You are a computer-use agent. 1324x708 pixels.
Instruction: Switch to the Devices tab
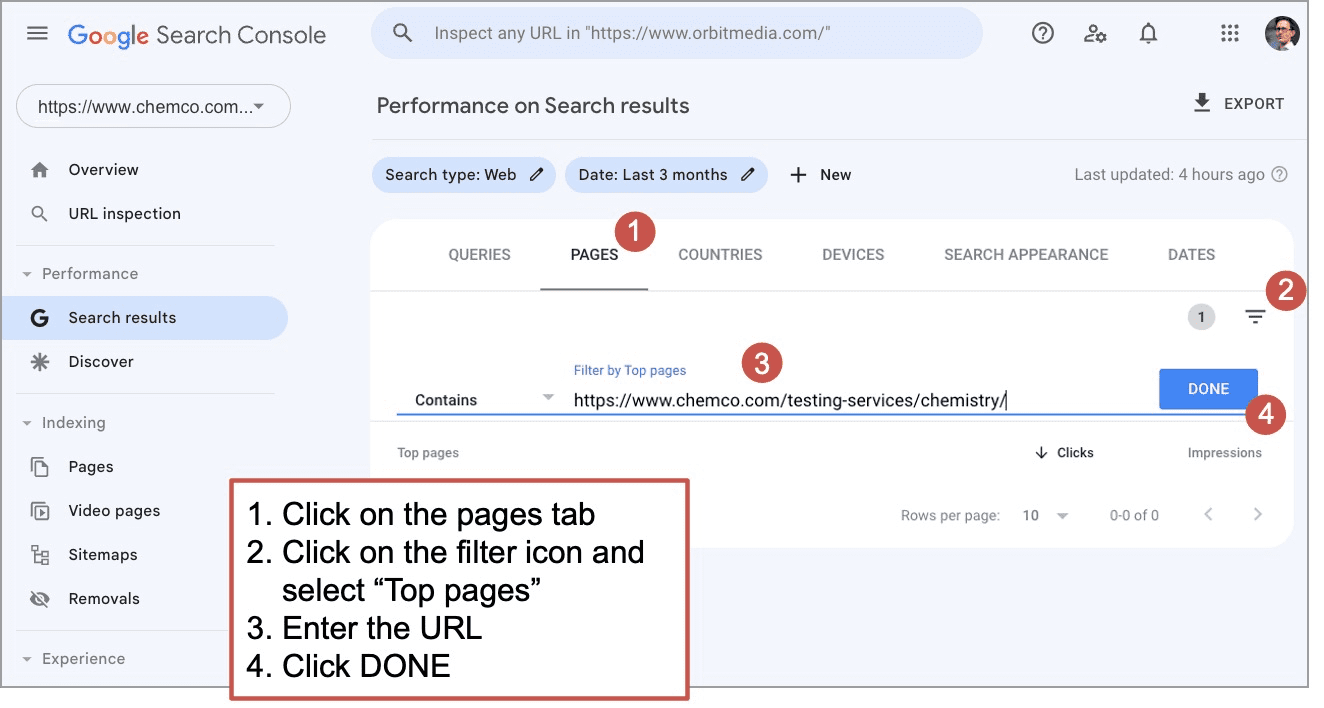pos(853,255)
